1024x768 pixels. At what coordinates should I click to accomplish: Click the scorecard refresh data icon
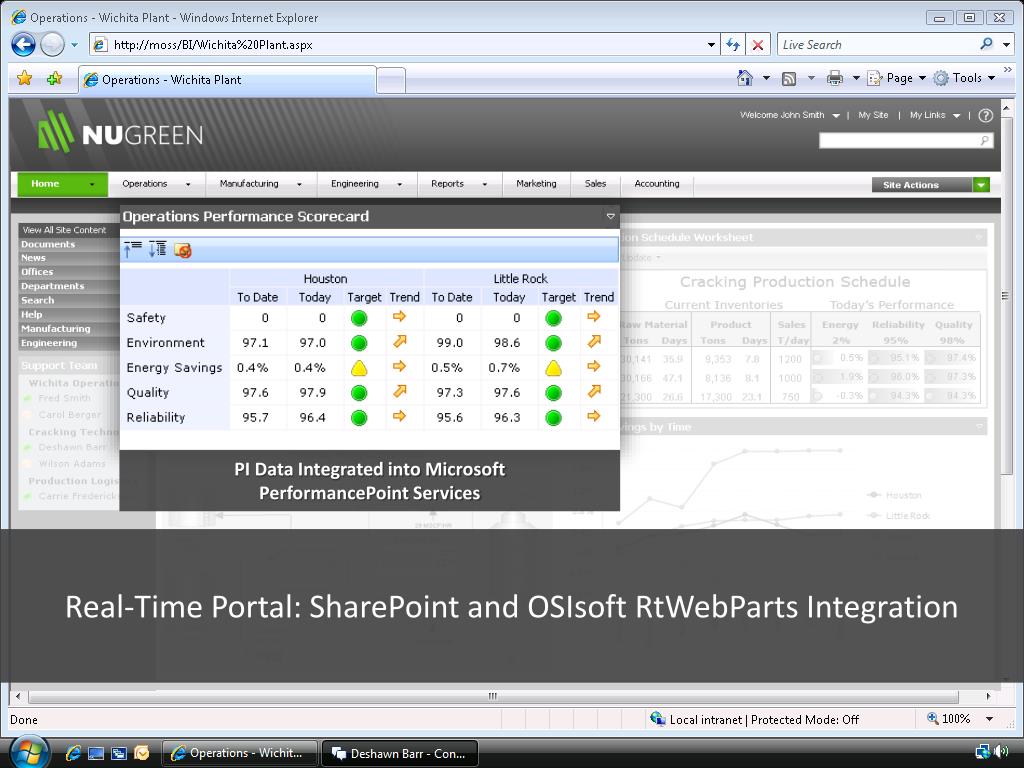tap(182, 250)
